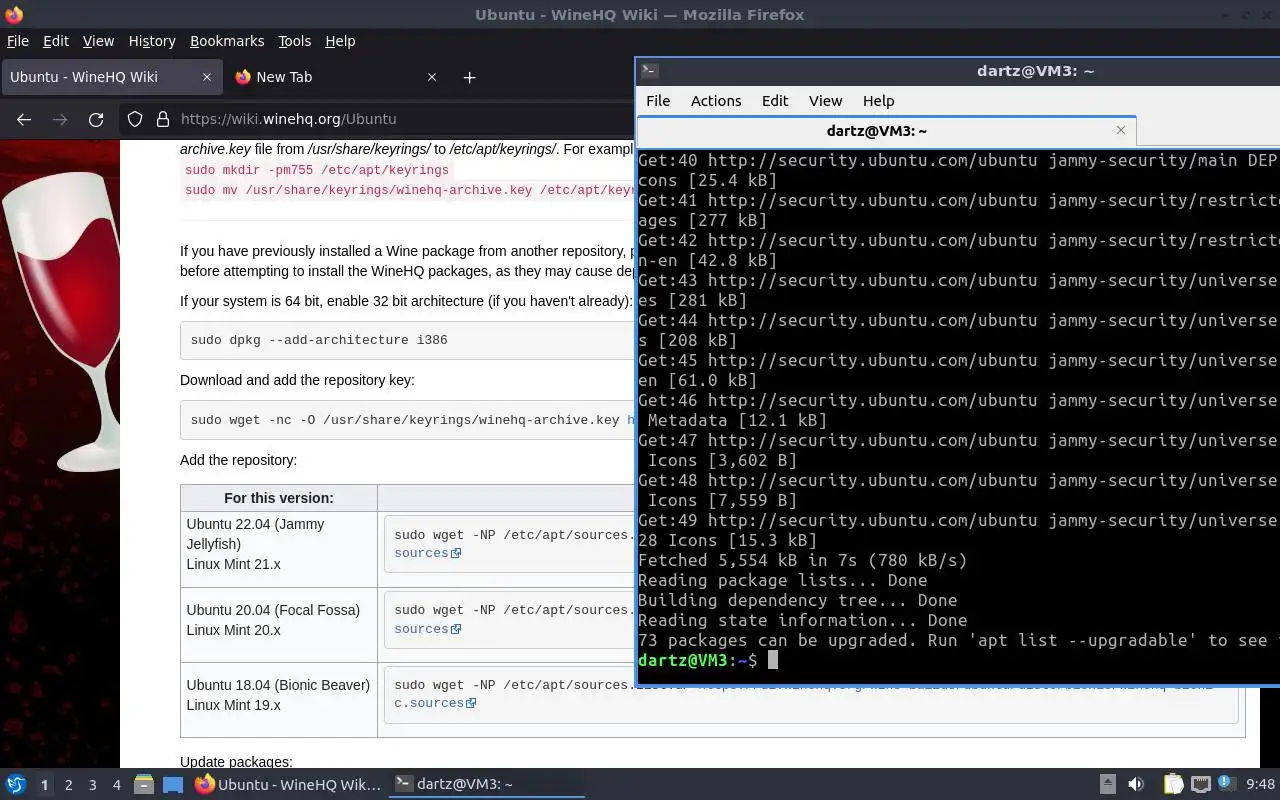Viewport: 1280px width, 800px height.
Task: Switch to workspace 1
Action: point(44,785)
